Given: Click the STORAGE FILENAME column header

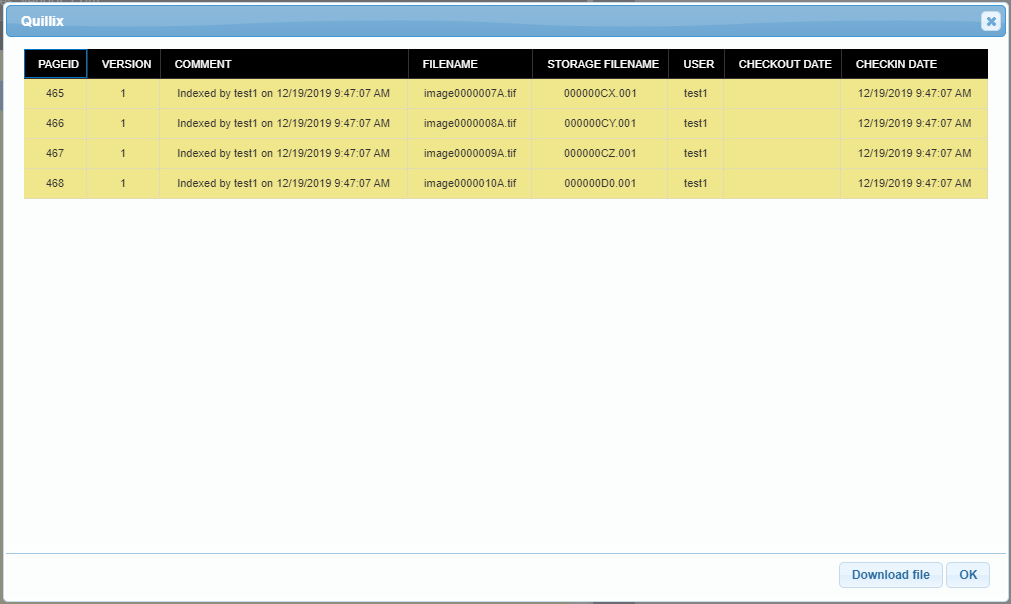Looking at the screenshot, I should click(602, 64).
